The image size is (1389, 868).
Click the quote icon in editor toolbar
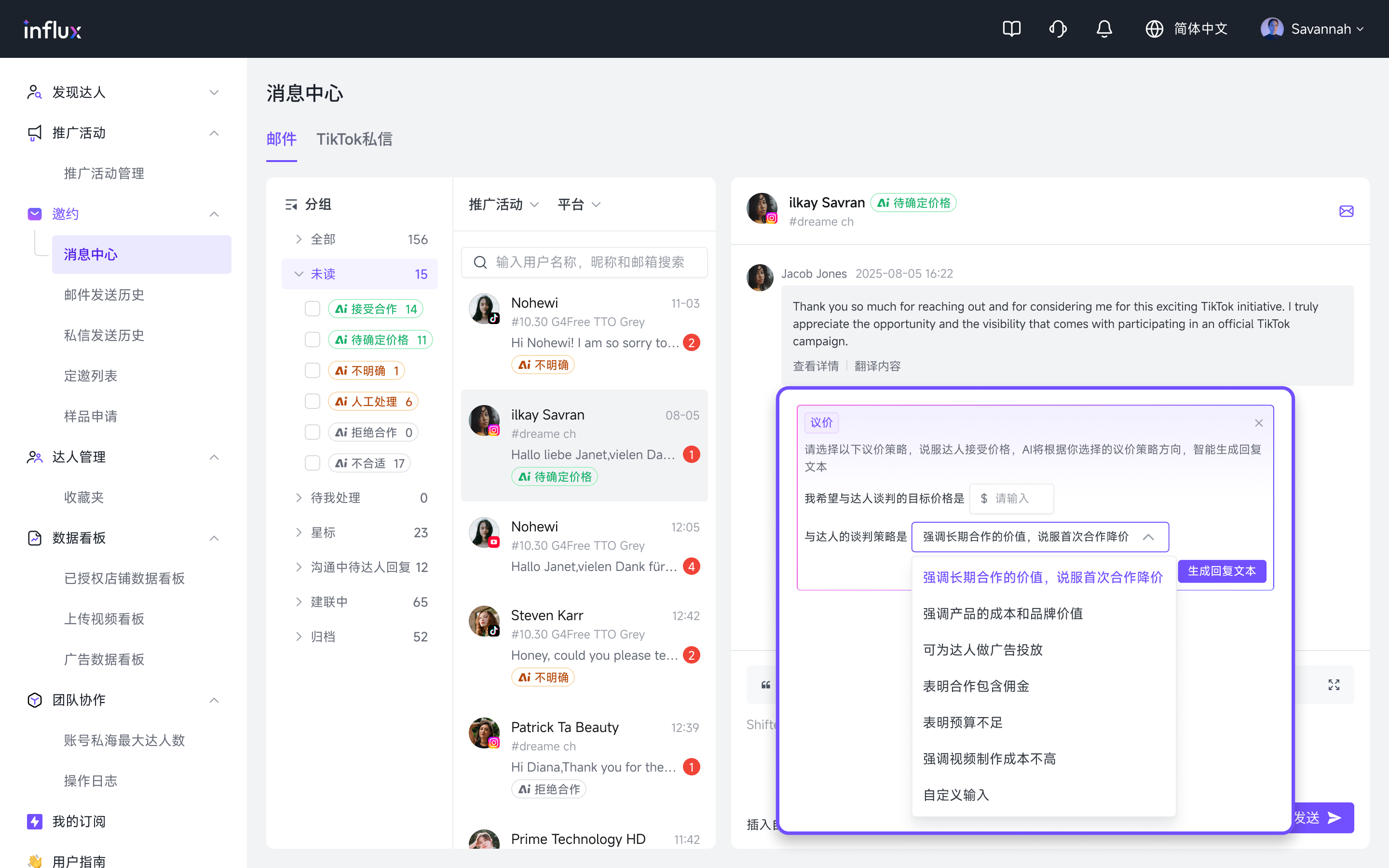[x=766, y=684]
